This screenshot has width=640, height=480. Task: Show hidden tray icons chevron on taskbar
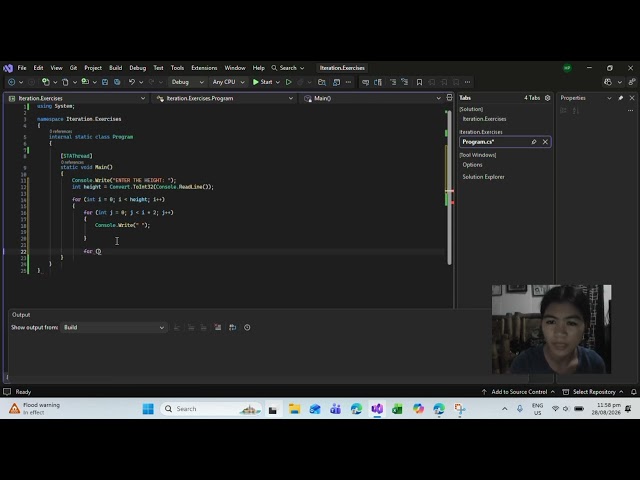tap(505, 409)
